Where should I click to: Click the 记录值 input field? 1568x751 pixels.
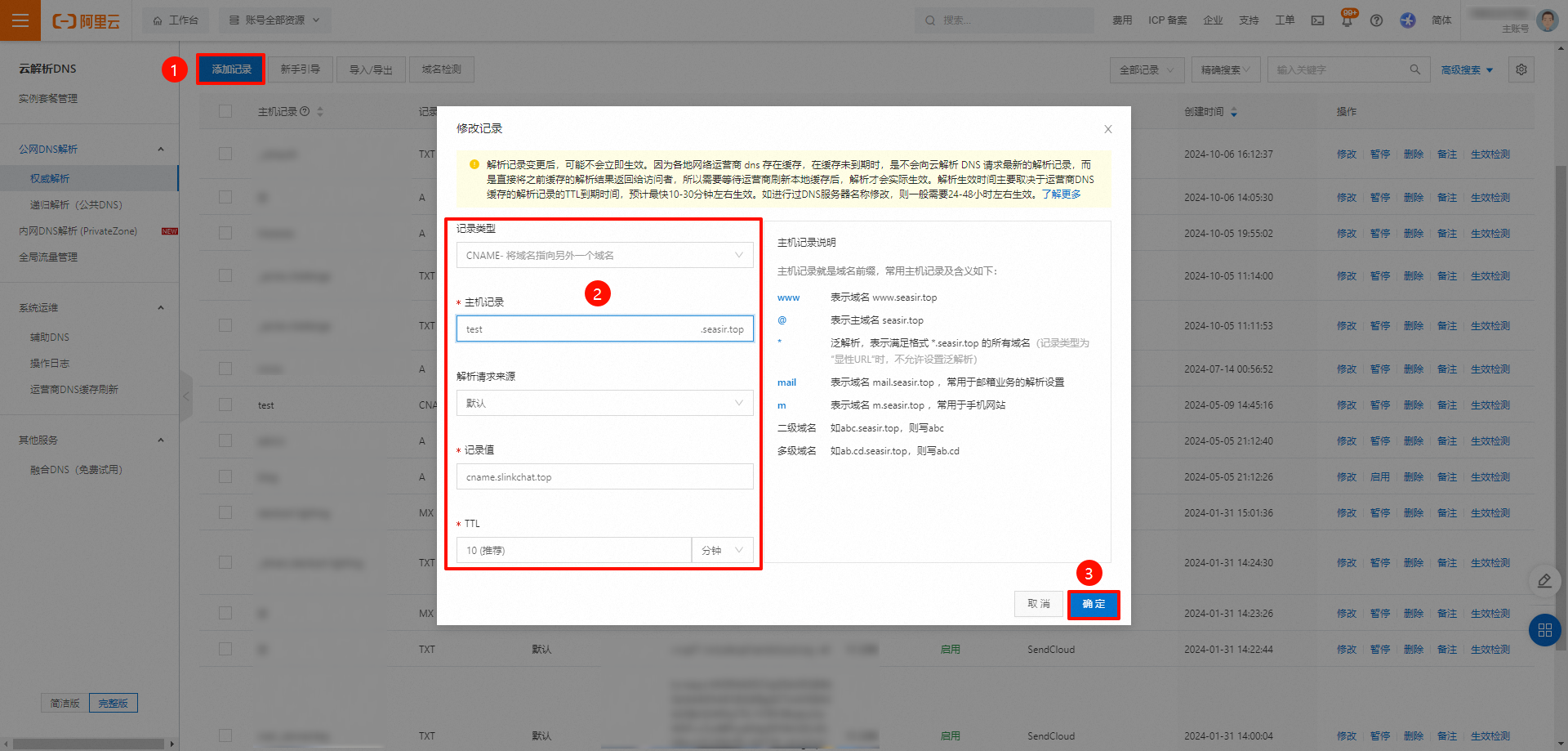(x=604, y=476)
